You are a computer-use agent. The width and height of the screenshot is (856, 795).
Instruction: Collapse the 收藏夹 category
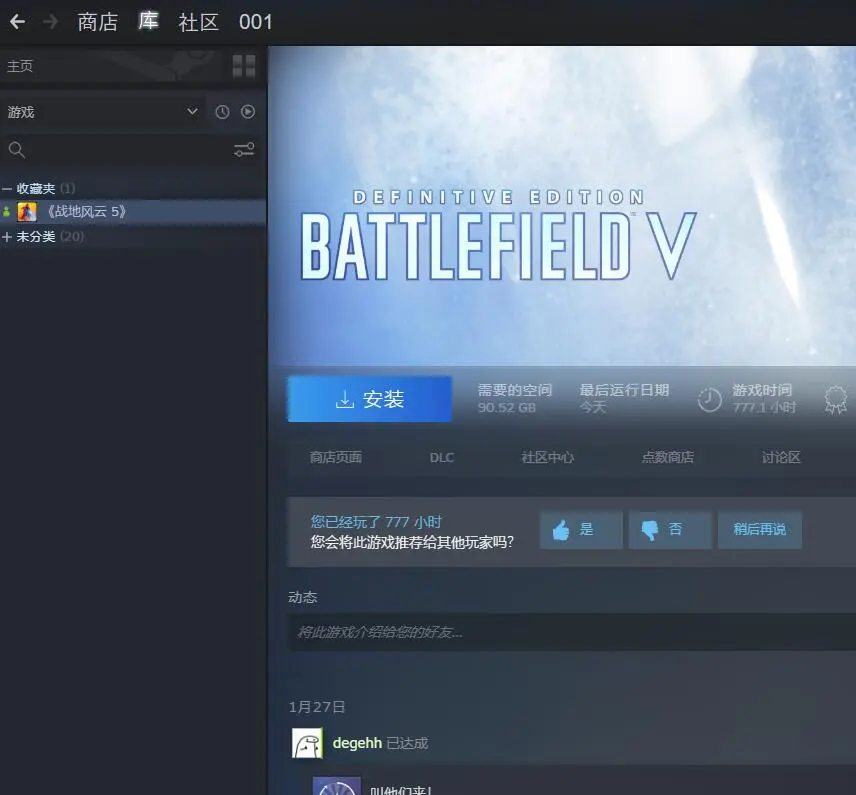pos(7,189)
